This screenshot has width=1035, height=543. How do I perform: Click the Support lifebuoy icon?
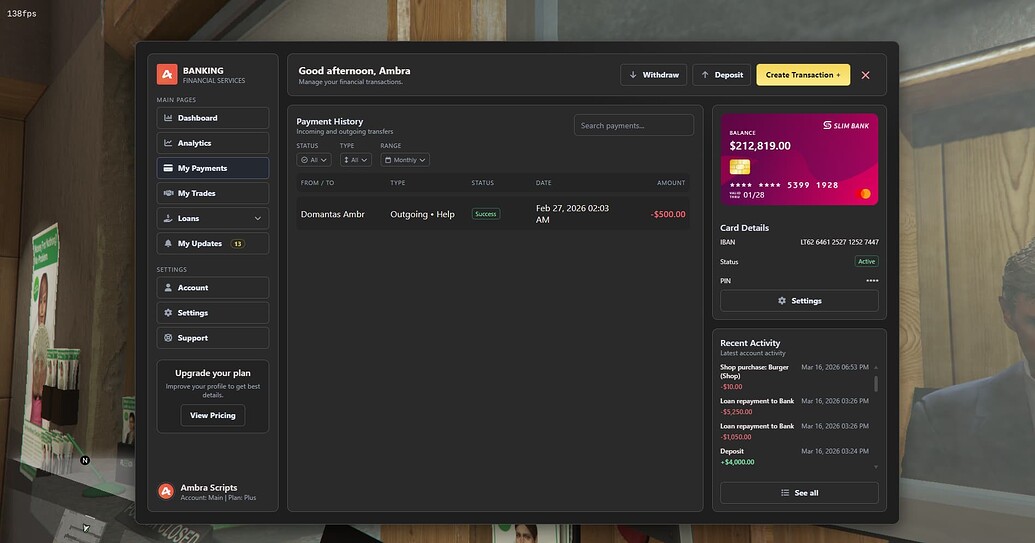pos(168,338)
